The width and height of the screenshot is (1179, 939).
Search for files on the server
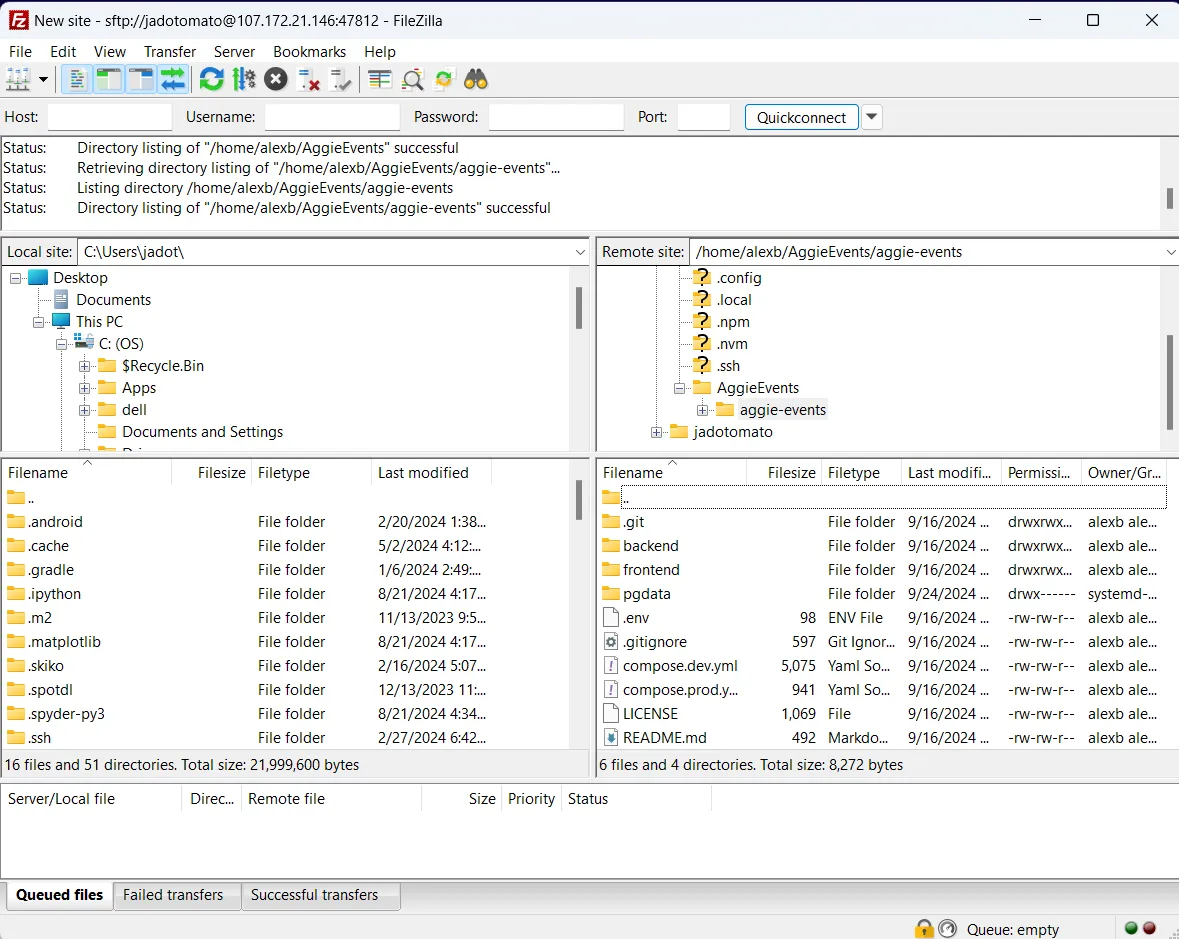click(x=476, y=79)
